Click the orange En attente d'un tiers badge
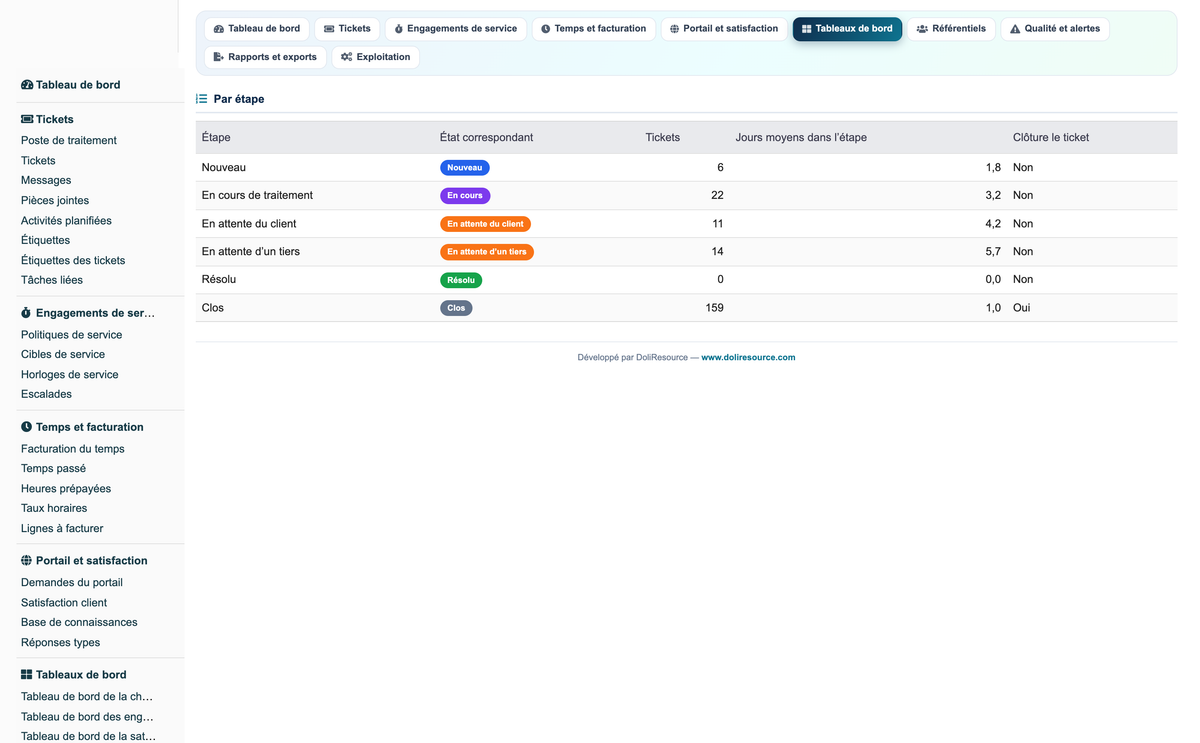 click(x=487, y=252)
